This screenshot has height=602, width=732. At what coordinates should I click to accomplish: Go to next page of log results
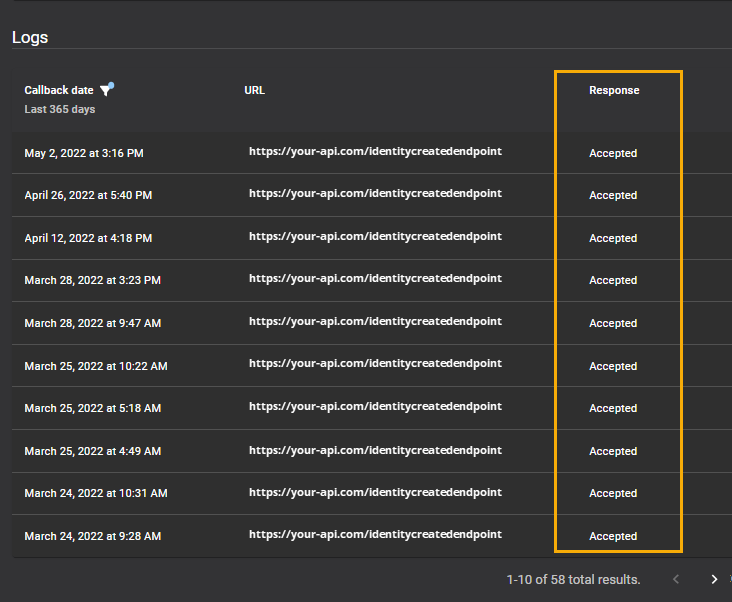[x=714, y=579]
